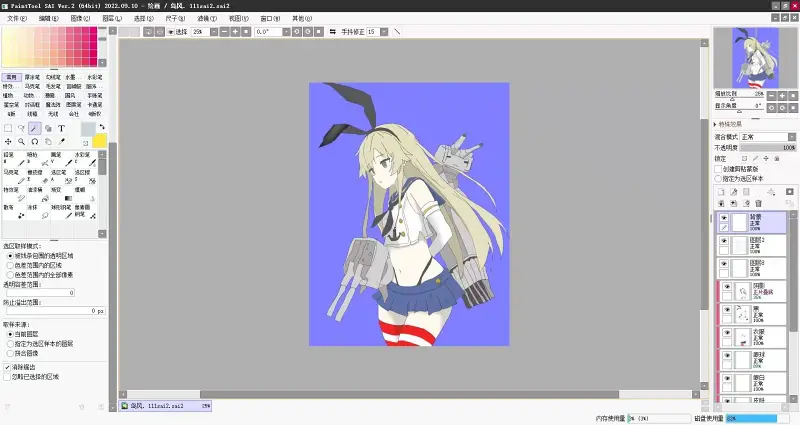Open the blend mode dropdown in layer panel
This screenshot has height=425, width=800.
[x=791, y=137]
